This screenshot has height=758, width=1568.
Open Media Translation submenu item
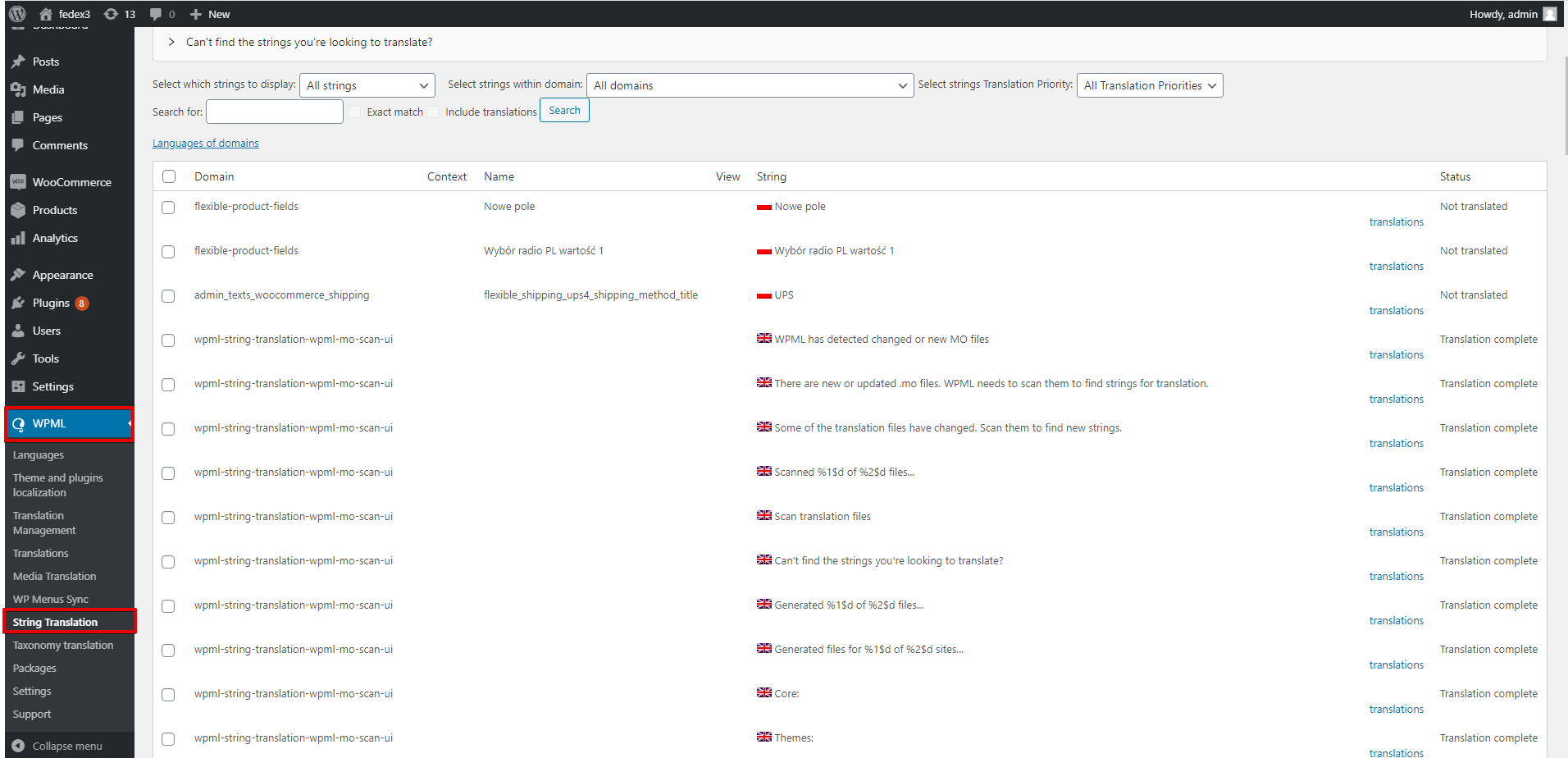[54, 577]
